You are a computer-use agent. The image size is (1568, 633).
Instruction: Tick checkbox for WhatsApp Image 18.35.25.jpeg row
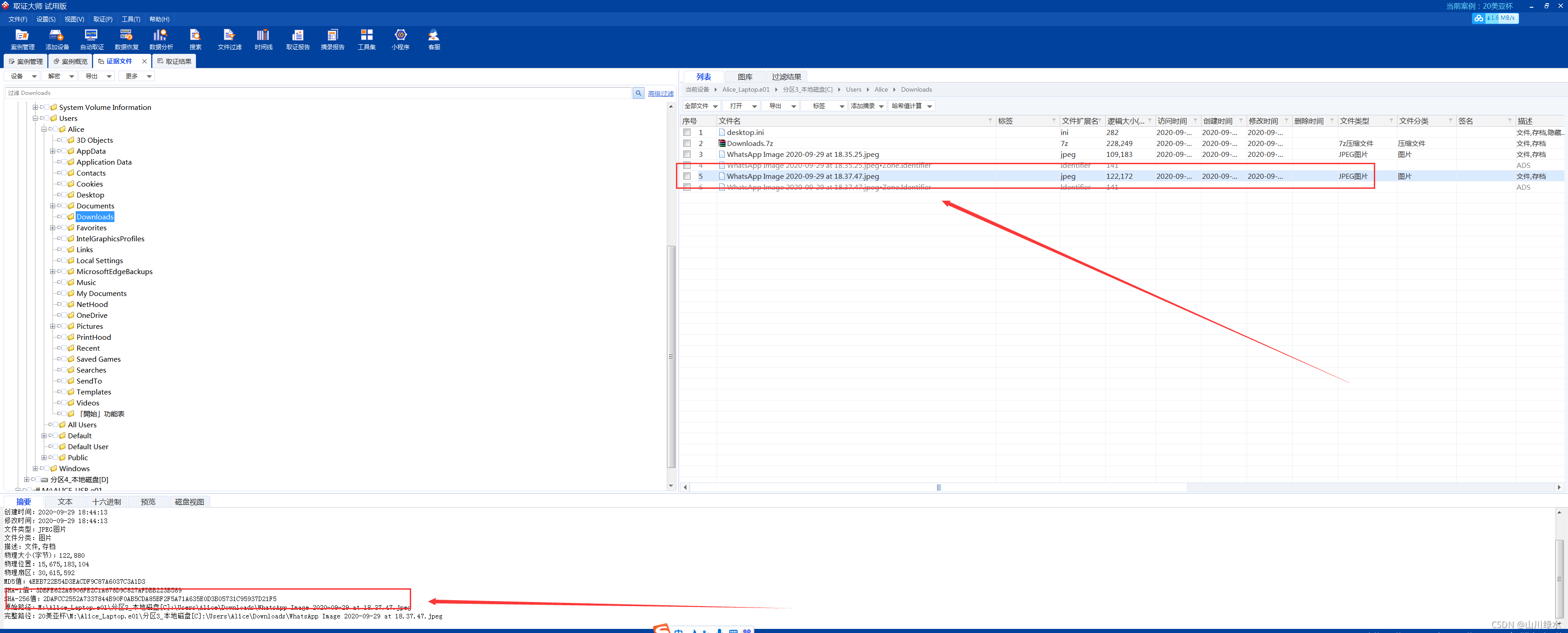[x=686, y=155]
